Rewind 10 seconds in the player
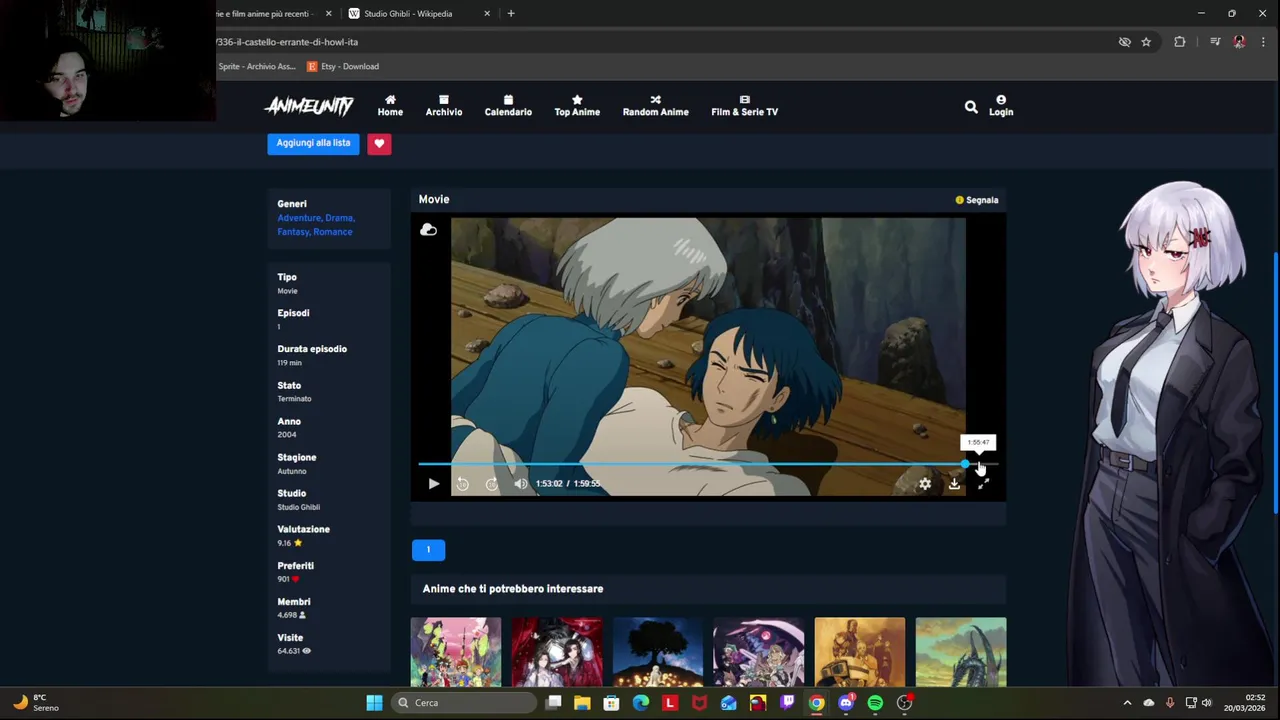 [x=462, y=484]
